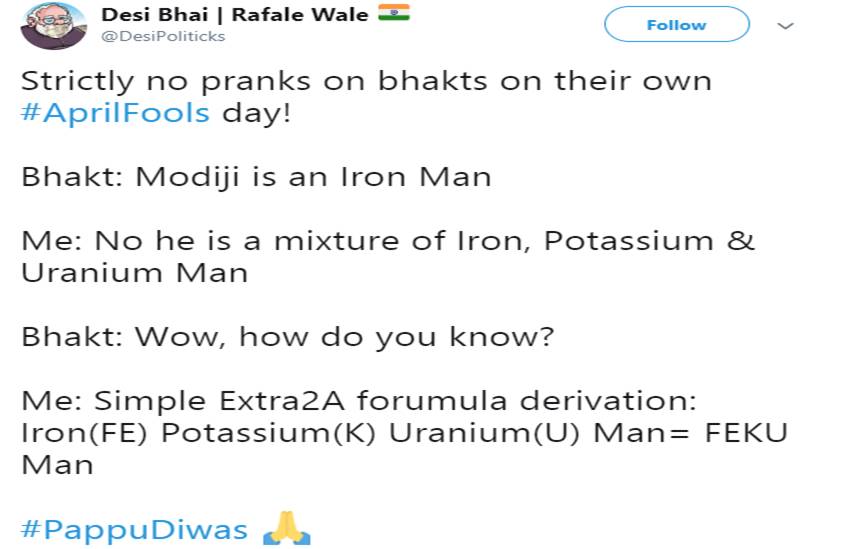850x549 pixels.
Task: Click the folded hands emoji
Action: (286, 528)
